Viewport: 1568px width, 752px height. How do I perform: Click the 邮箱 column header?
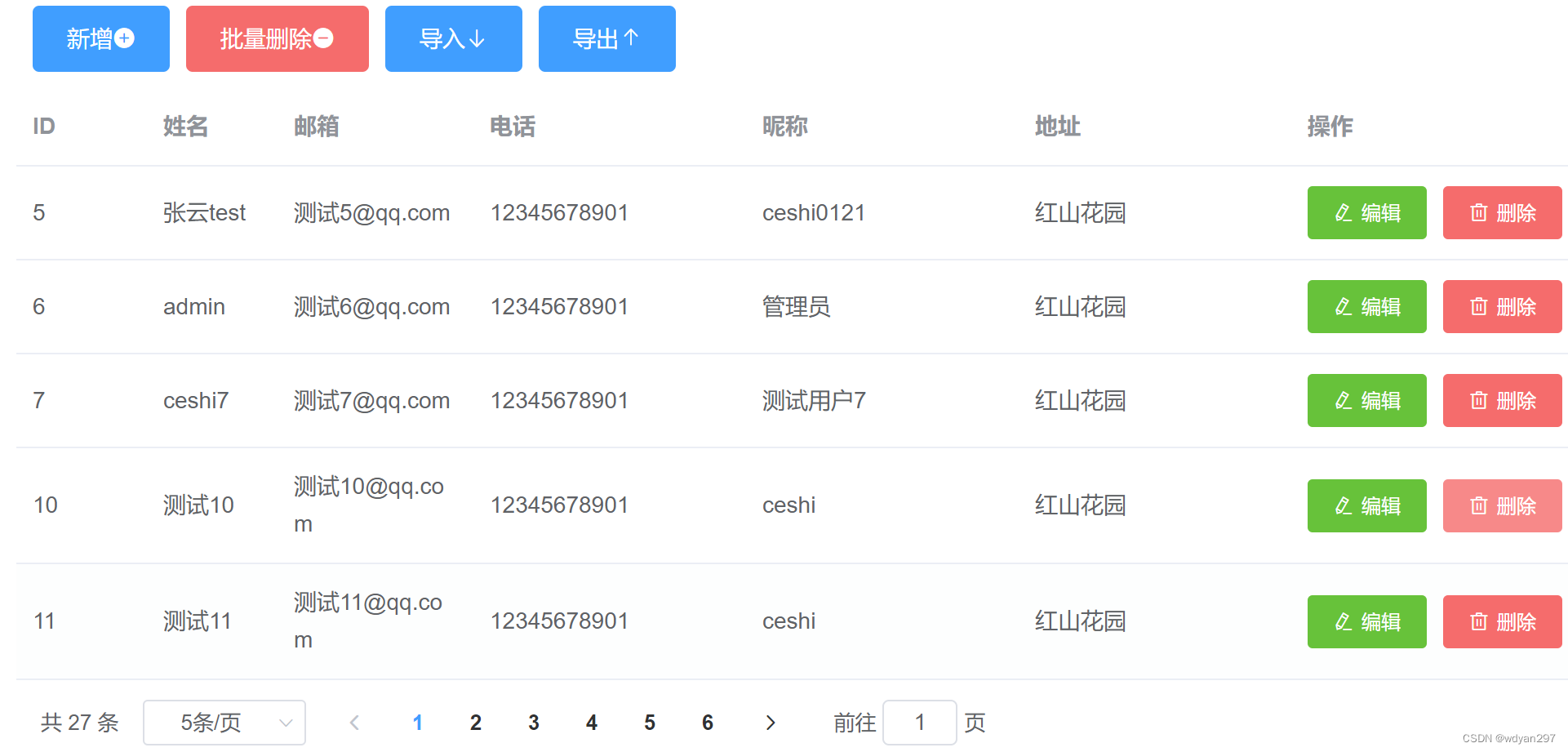tap(317, 127)
